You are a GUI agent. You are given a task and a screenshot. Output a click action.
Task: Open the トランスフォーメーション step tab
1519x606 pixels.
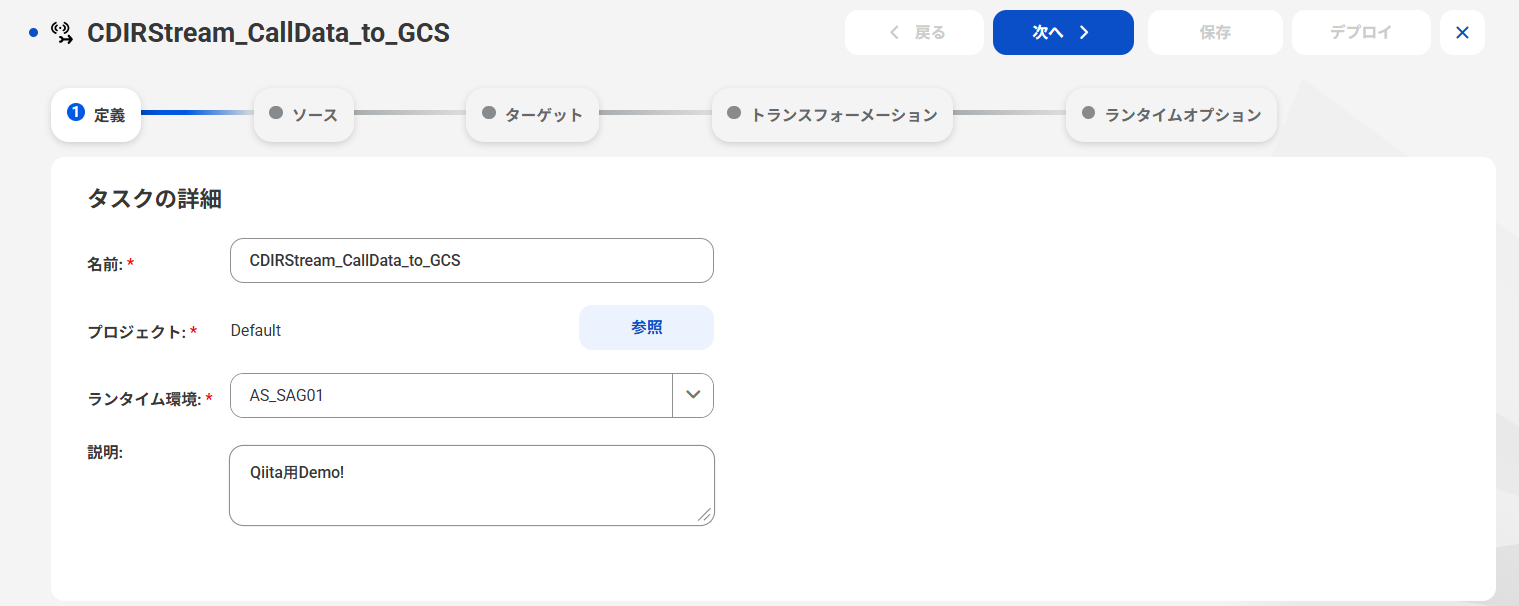tap(832, 115)
